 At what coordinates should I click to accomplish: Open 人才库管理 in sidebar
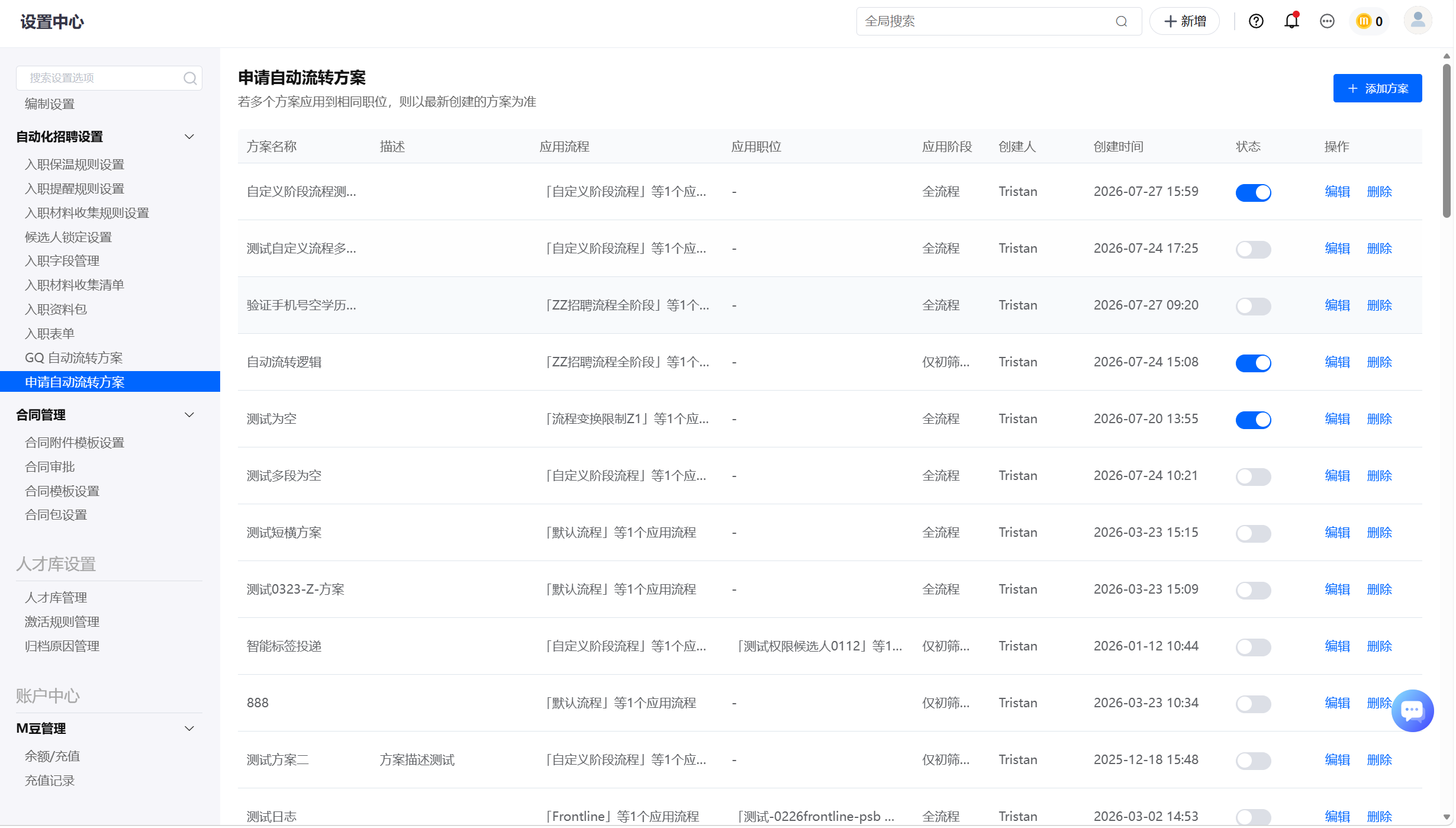coord(56,598)
